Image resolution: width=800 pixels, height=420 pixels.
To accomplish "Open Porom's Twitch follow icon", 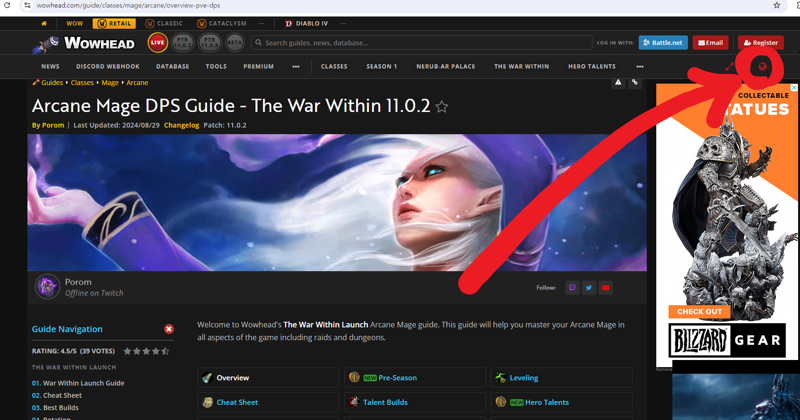I will pyautogui.click(x=572, y=288).
